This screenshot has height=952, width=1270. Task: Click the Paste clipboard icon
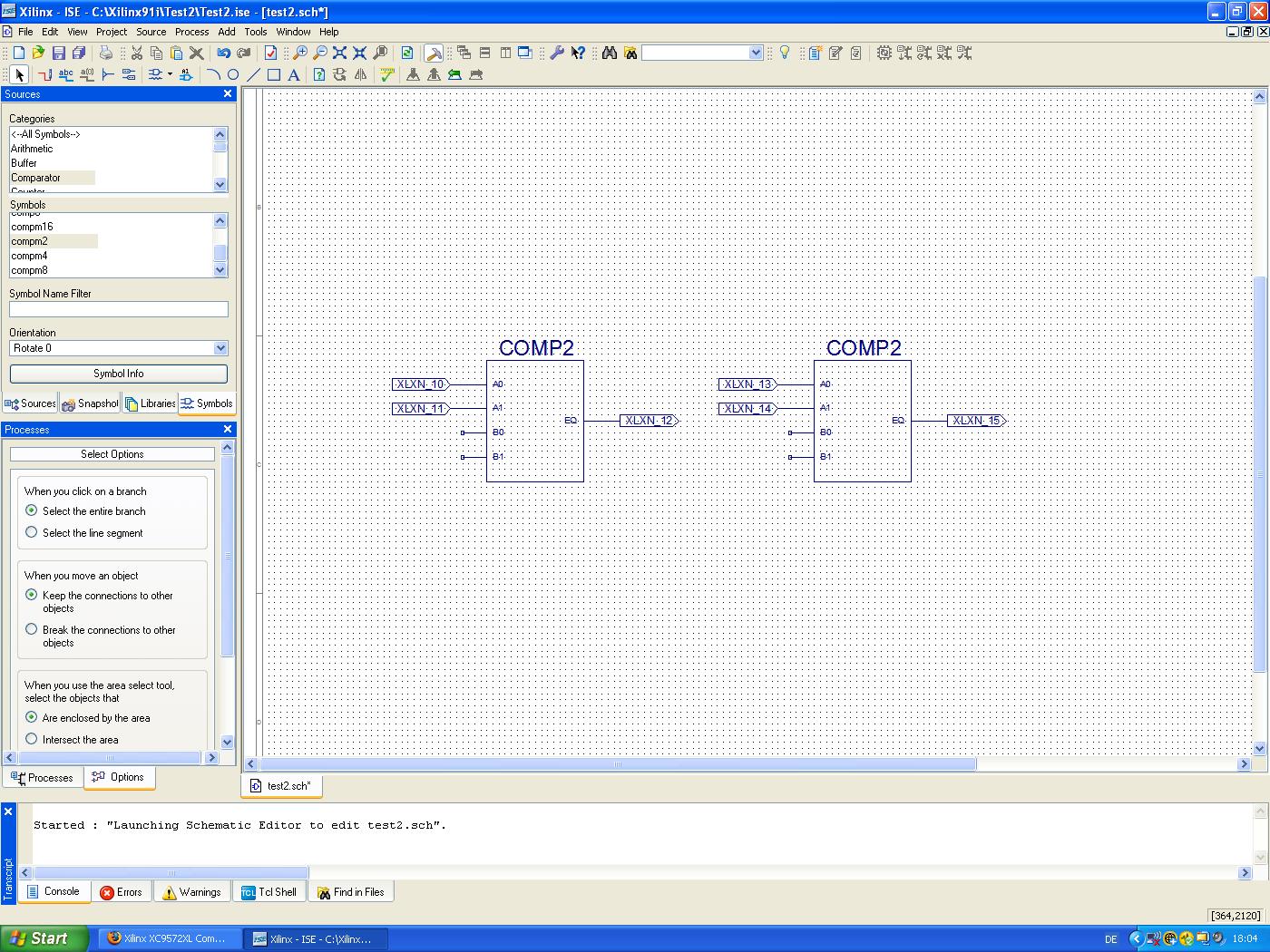[x=176, y=53]
